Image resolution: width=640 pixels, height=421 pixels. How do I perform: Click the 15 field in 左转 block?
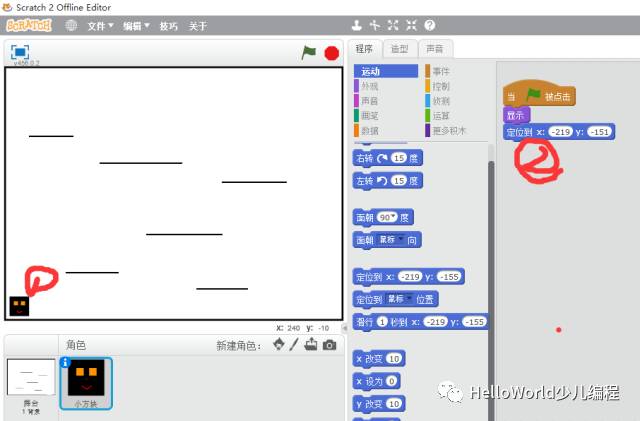pyautogui.click(x=399, y=180)
